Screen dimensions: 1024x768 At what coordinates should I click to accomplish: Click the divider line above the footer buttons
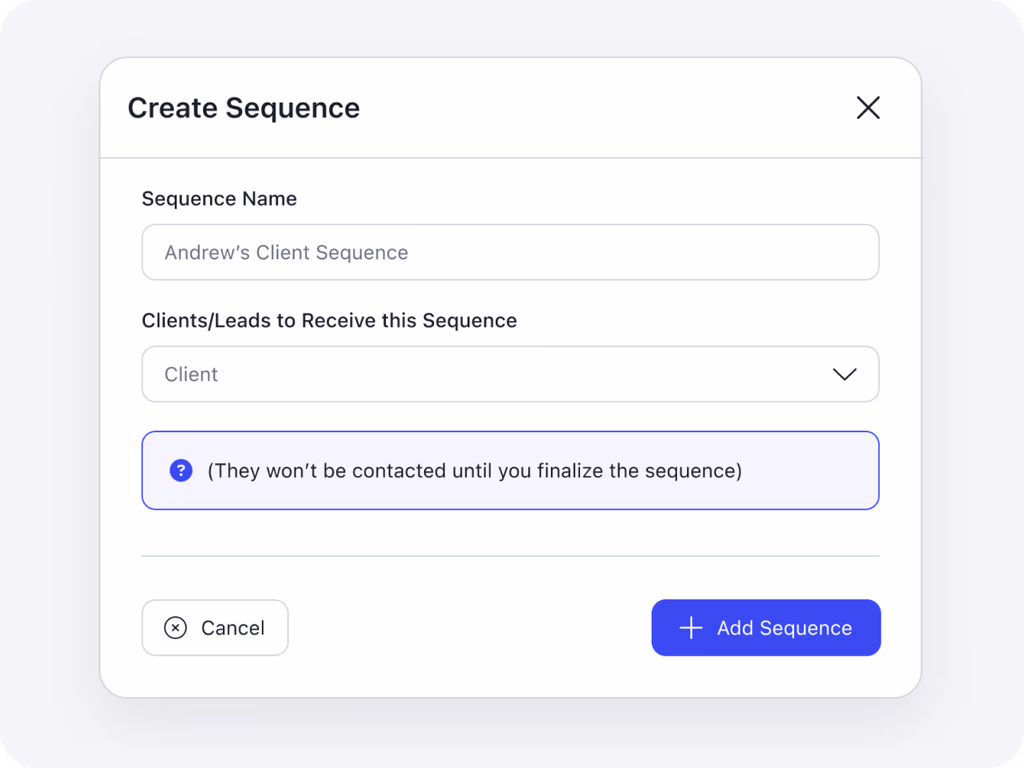pyautogui.click(x=510, y=555)
